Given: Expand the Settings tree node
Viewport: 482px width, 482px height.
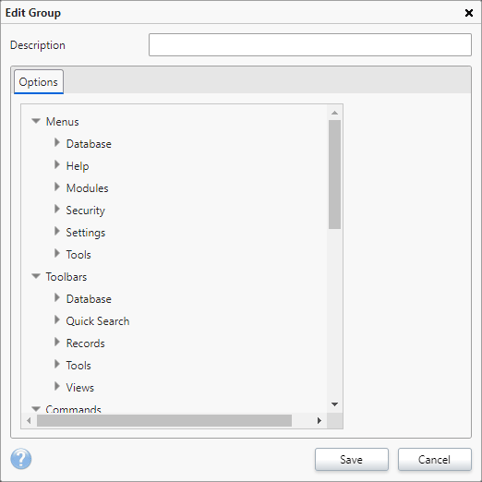Looking at the screenshot, I should [x=57, y=231].
